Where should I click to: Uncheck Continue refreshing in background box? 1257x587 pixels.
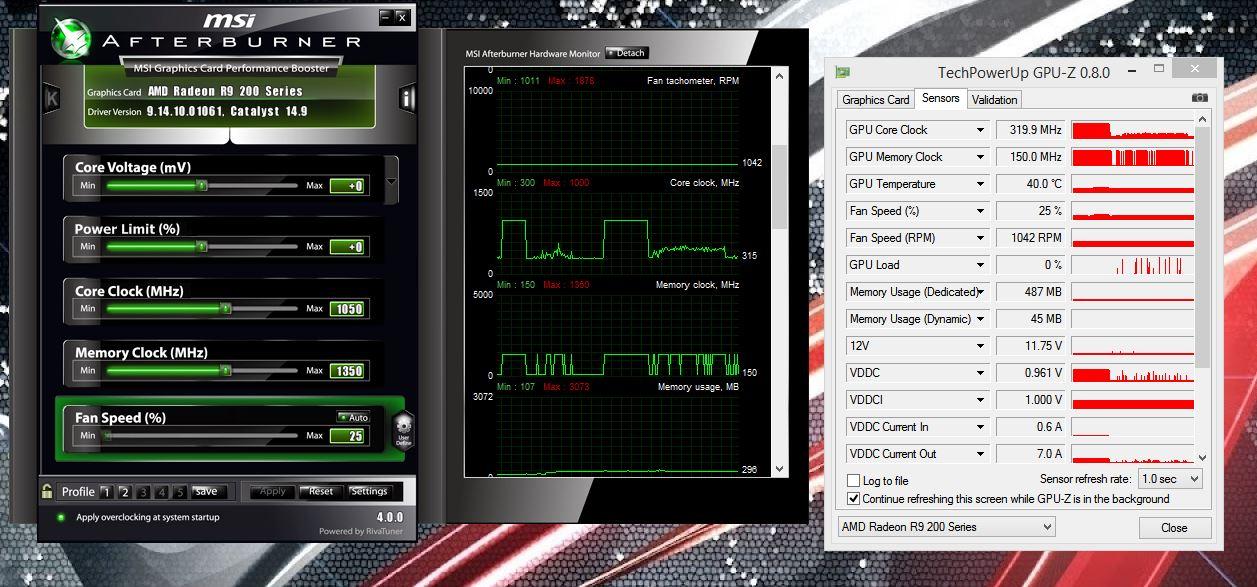pyautogui.click(x=853, y=498)
